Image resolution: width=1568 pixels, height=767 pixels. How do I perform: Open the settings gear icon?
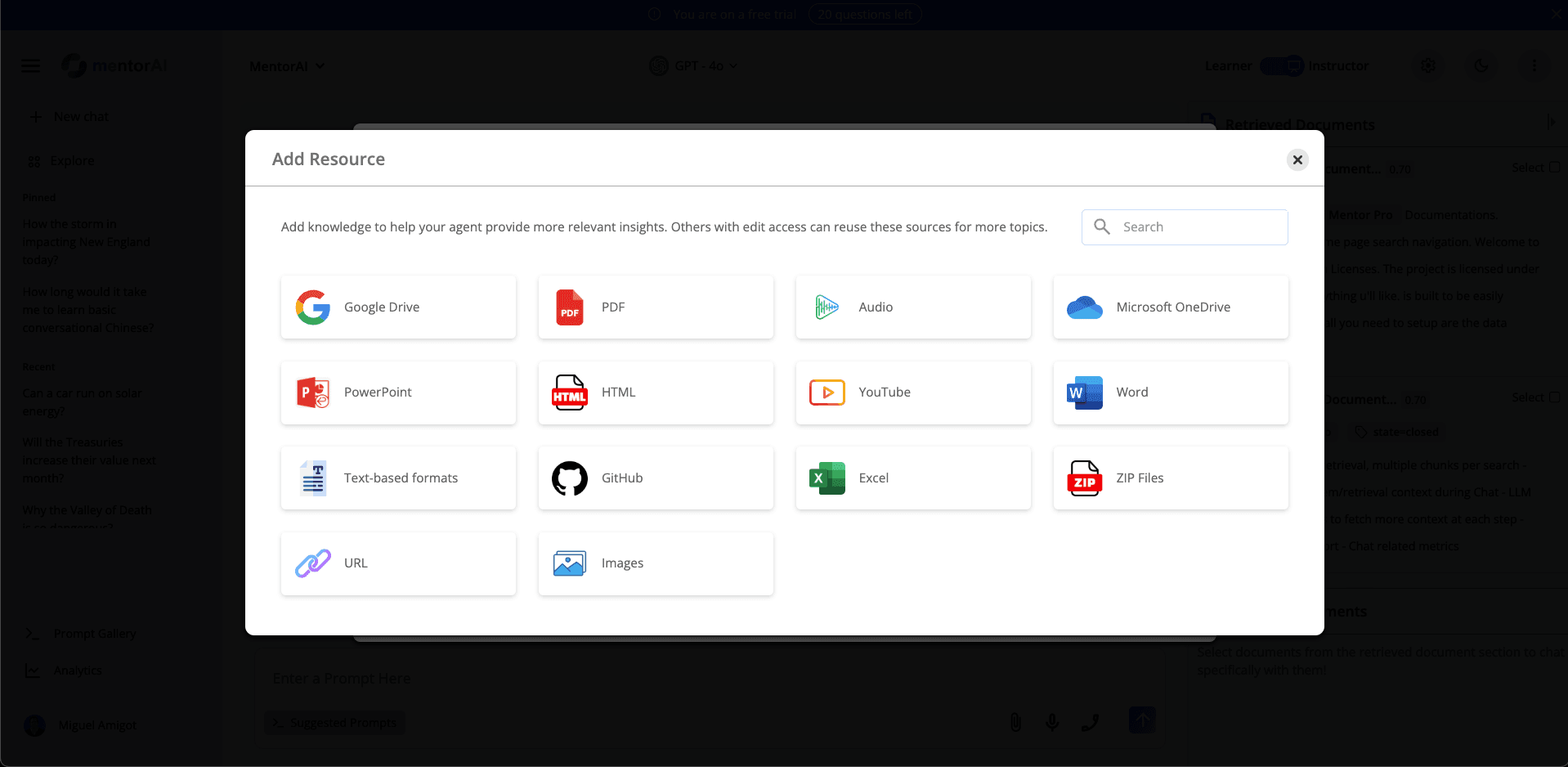[x=1428, y=65]
